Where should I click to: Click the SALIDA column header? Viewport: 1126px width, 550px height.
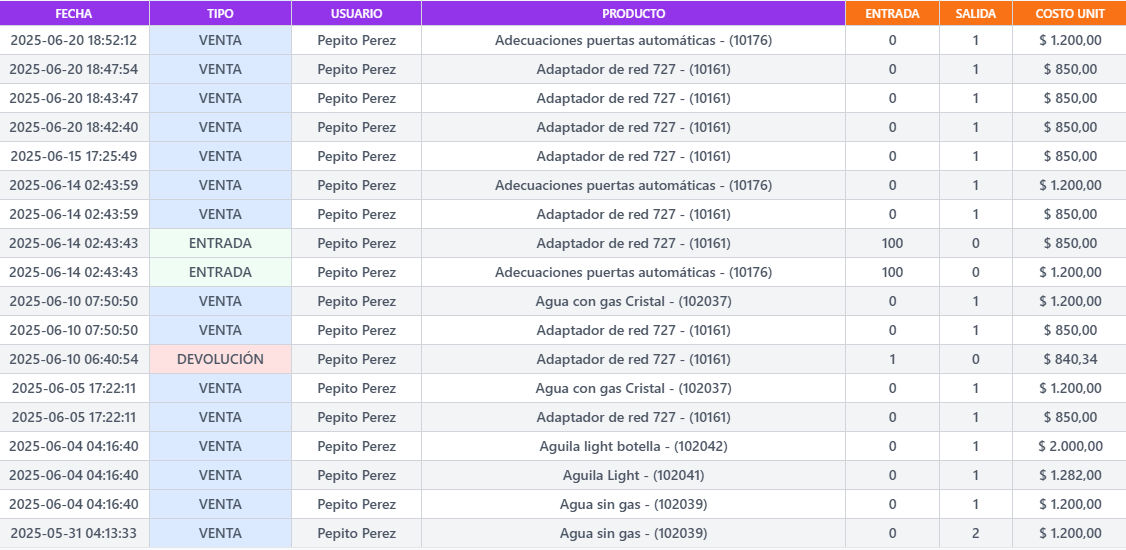(x=975, y=14)
